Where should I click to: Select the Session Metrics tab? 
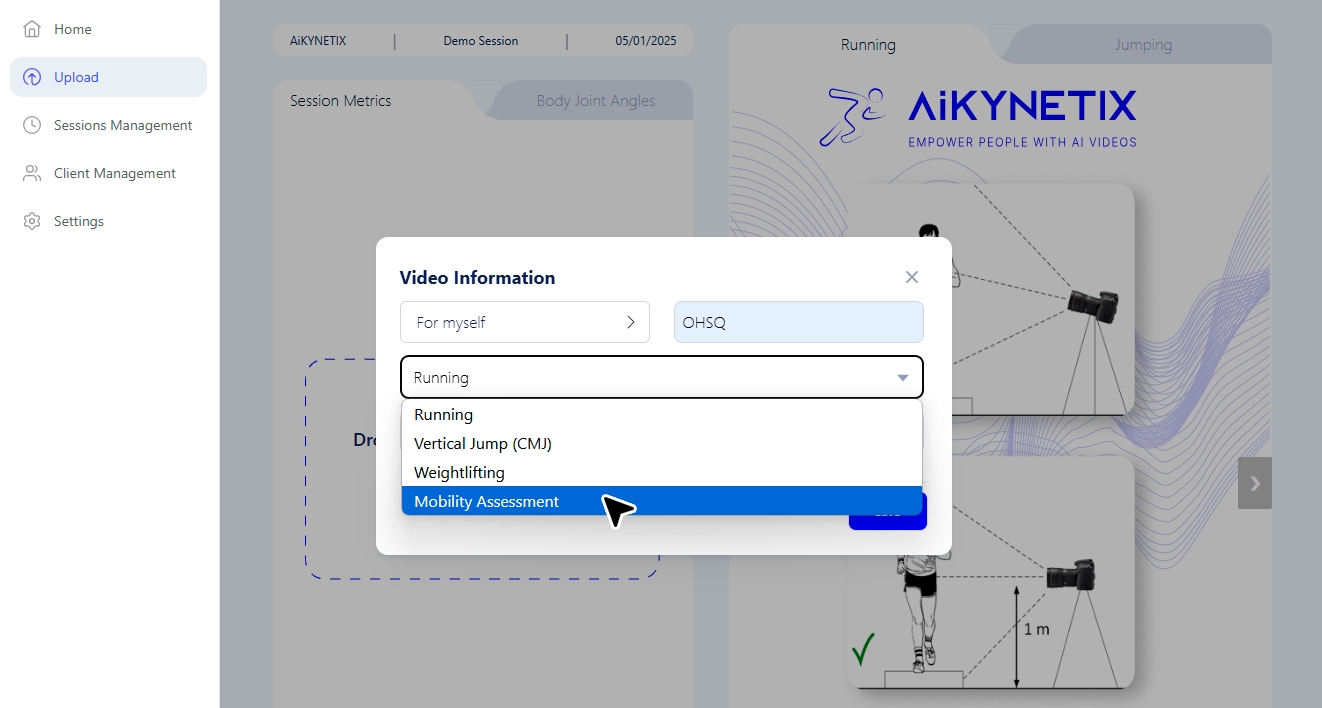tap(341, 101)
